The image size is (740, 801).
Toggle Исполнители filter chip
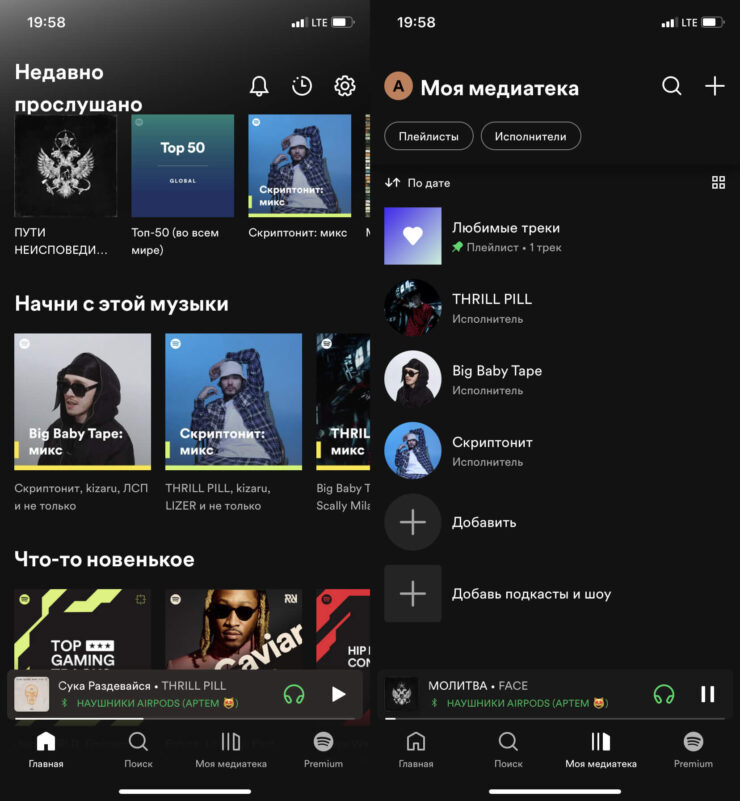(530, 136)
